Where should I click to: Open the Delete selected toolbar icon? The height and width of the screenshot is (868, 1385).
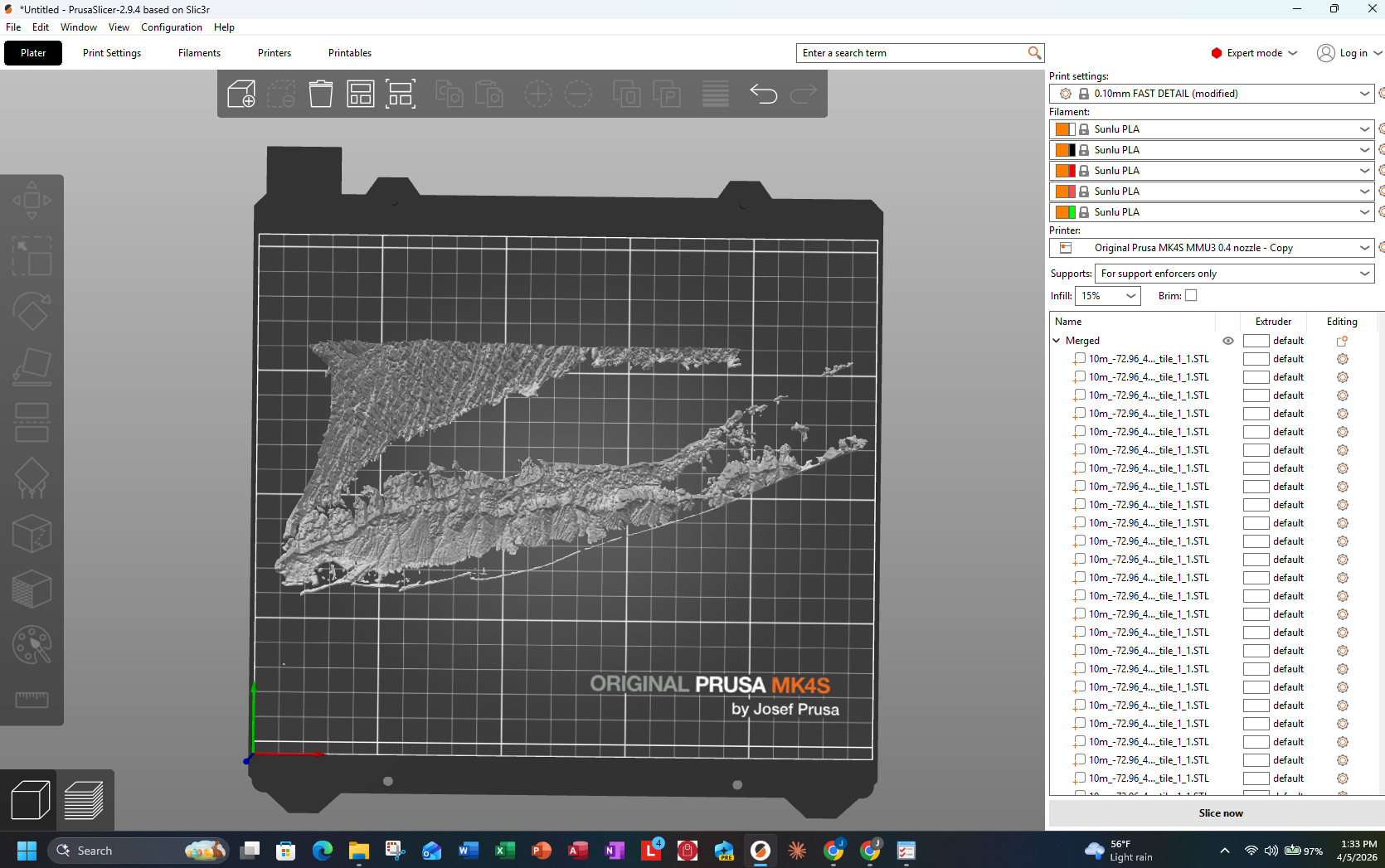[x=281, y=94]
